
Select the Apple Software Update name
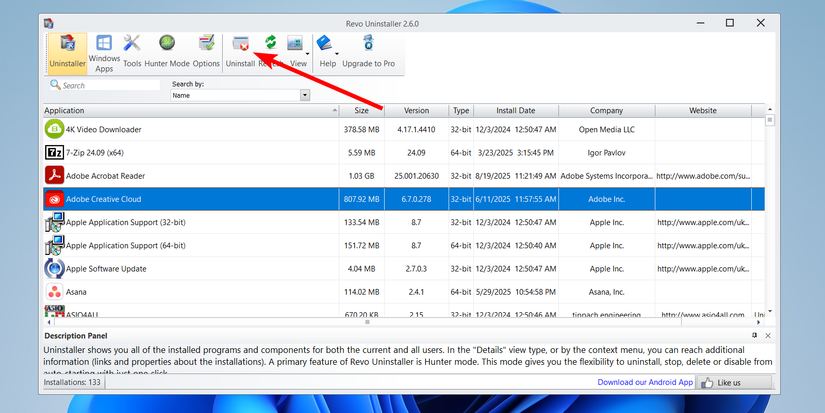pyautogui.click(x=106, y=268)
